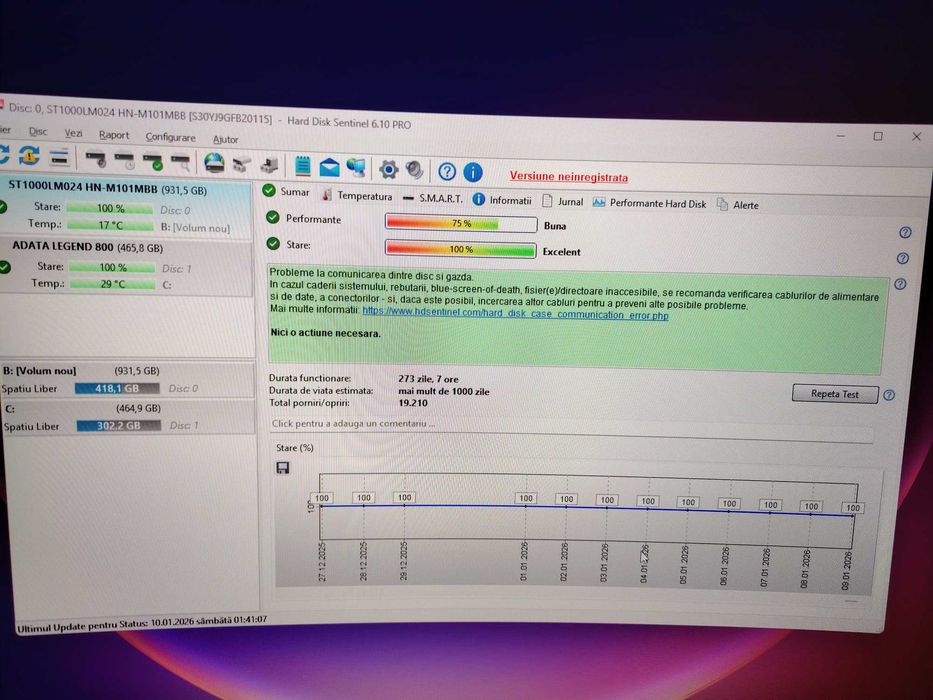
Task: Click the 'Stare (%)' graph title
Action: pyautogui.click(x=295, y=448)
